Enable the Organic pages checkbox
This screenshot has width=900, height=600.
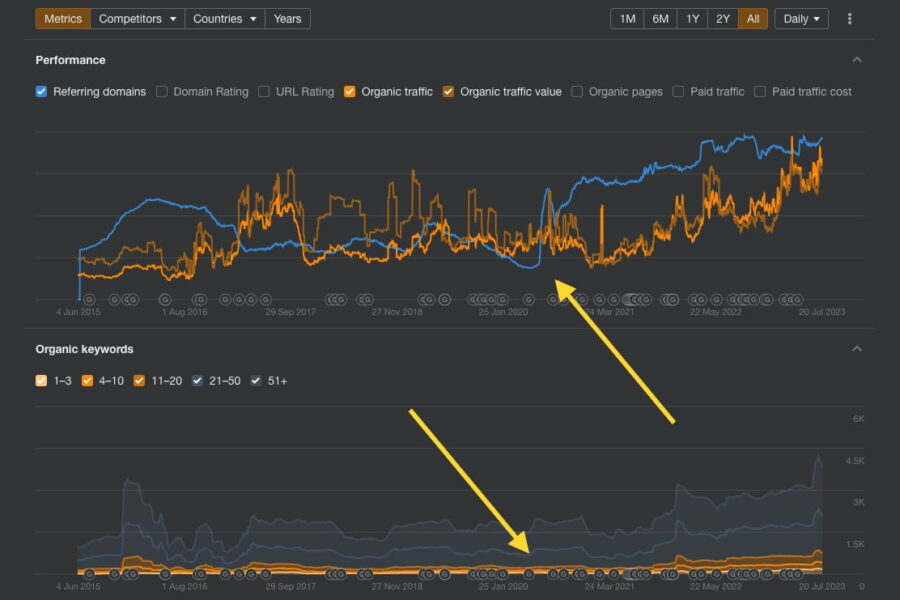point(577,92)
